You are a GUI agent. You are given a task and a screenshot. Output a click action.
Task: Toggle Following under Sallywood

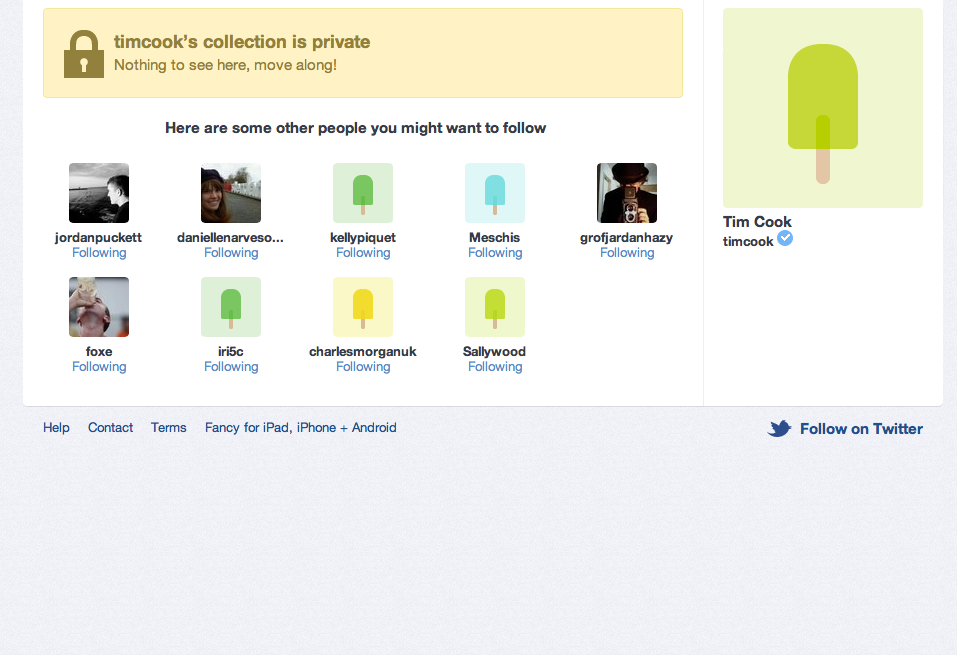(494, 367)
